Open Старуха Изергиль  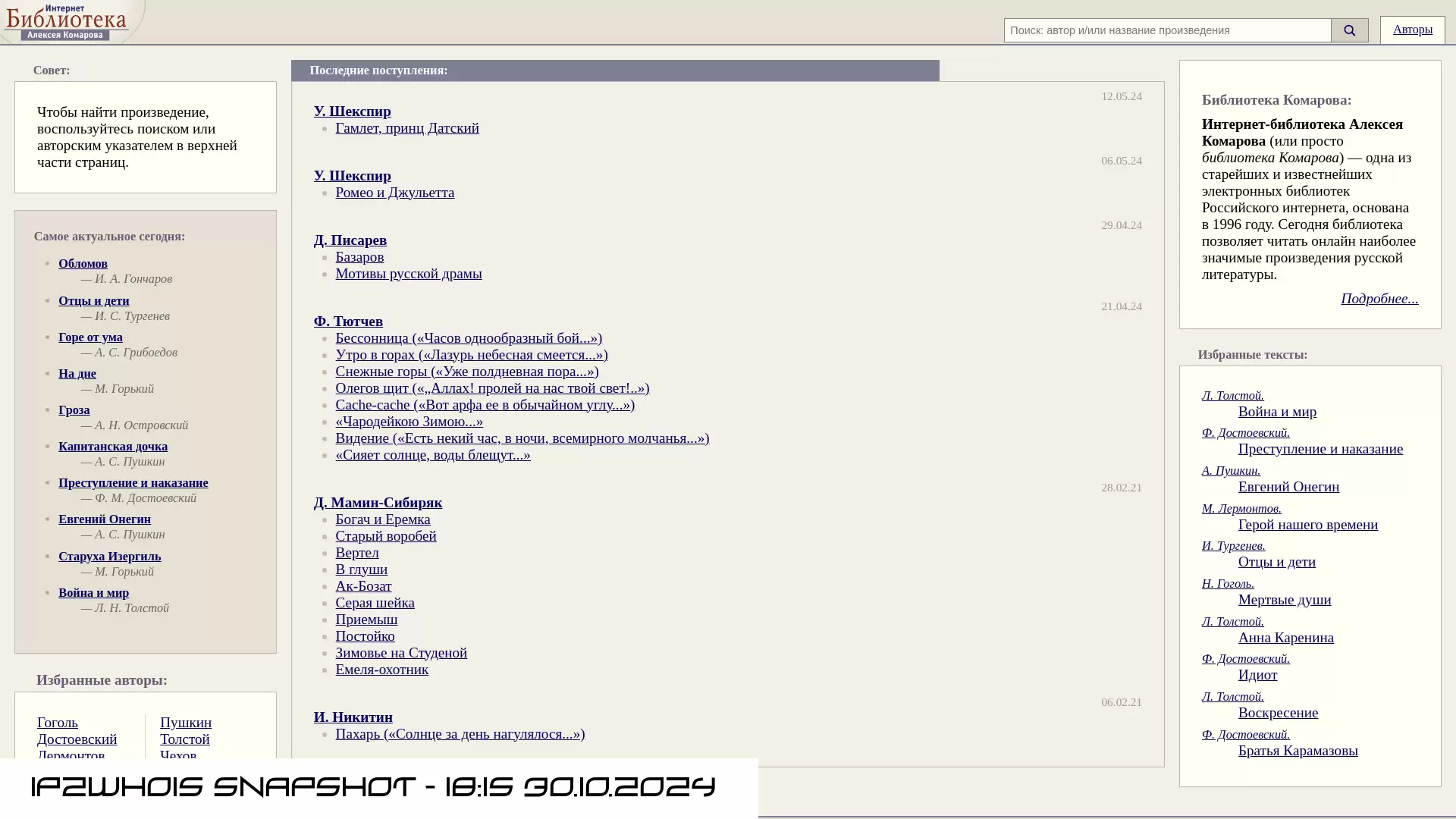(x=110, y=557)
